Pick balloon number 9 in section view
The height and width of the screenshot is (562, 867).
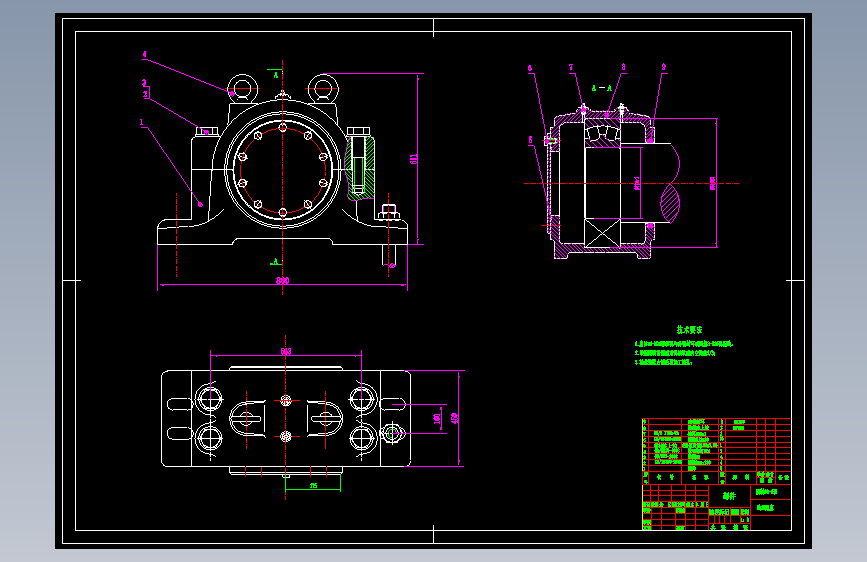pos(664,67)
